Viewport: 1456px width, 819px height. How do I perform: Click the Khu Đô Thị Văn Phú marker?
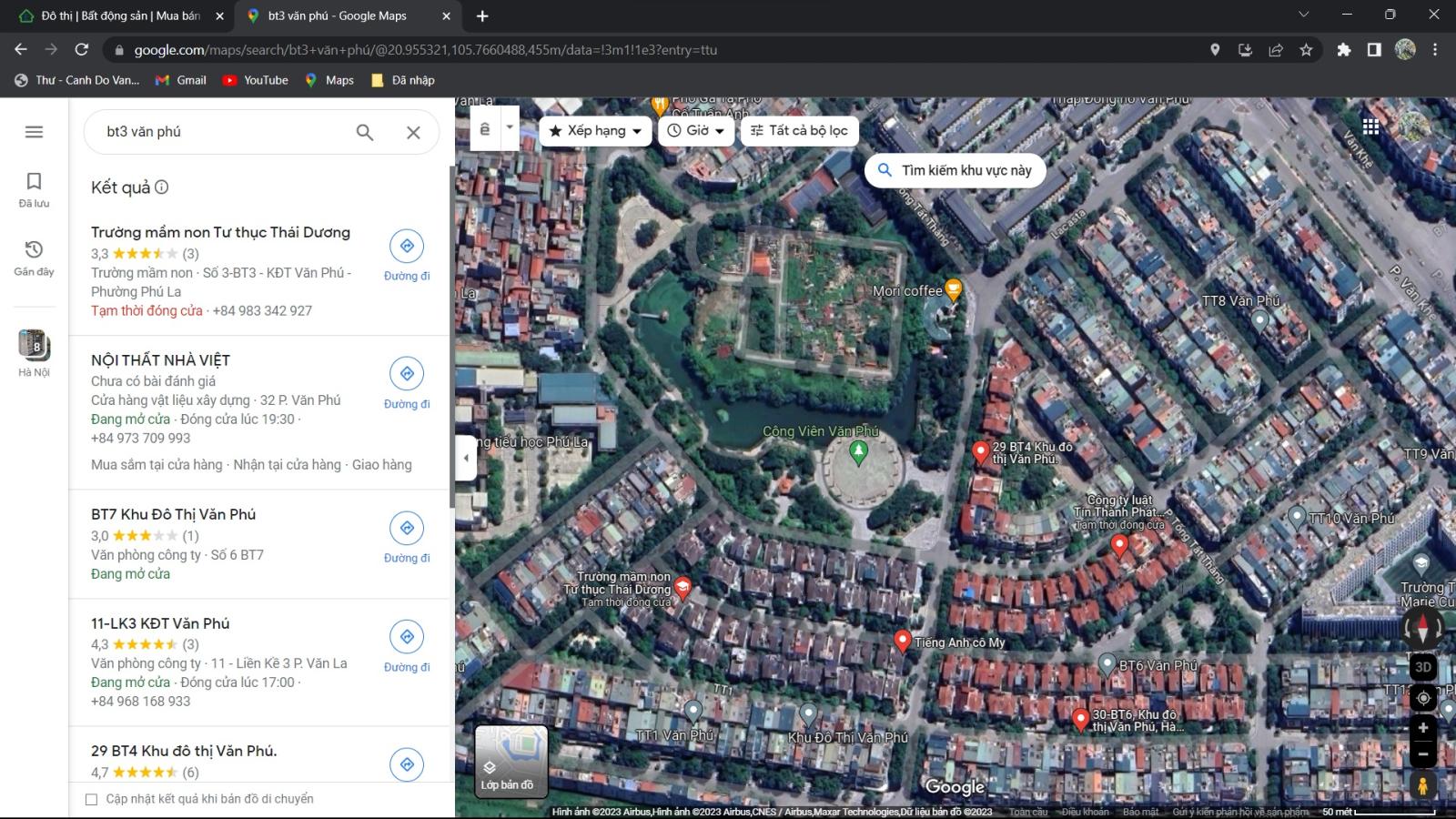pyautogui.click(x=808, y=713)
